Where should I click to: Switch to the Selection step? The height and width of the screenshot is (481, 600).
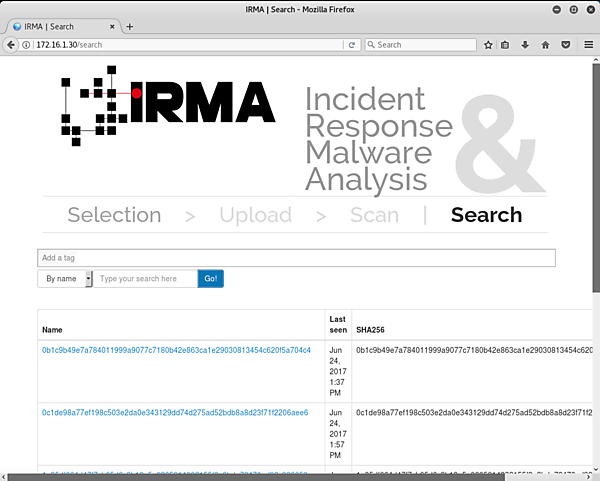pyautogui.click(x=114, y=215)
